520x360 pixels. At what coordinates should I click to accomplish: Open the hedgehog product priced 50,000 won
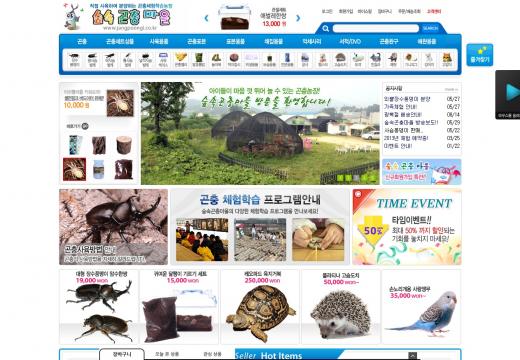341,307
